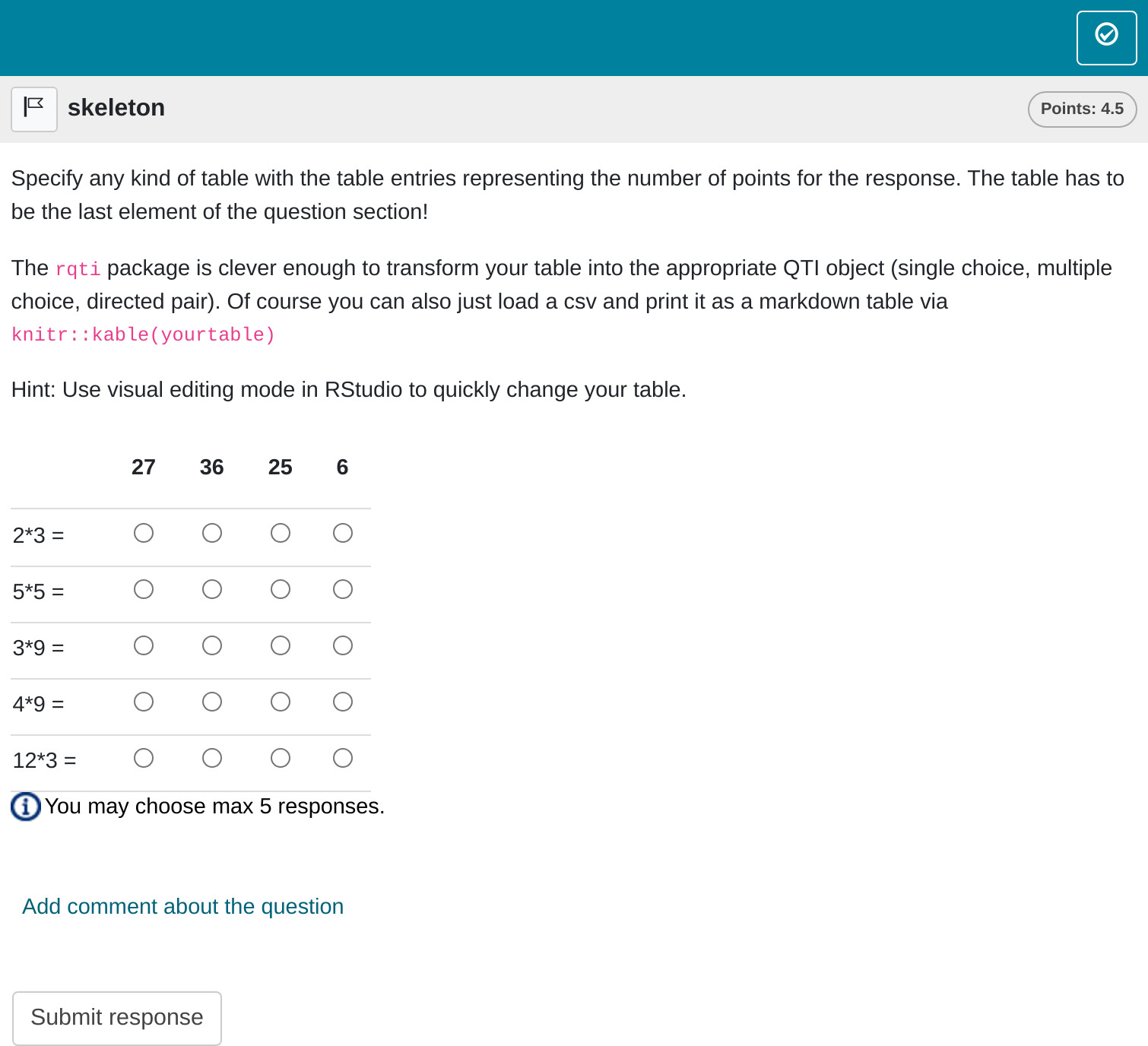The width and height of the screenshot is (1148, 1046).
Task: Select 25 for the 3*9 = row
Action: point(281,645)
